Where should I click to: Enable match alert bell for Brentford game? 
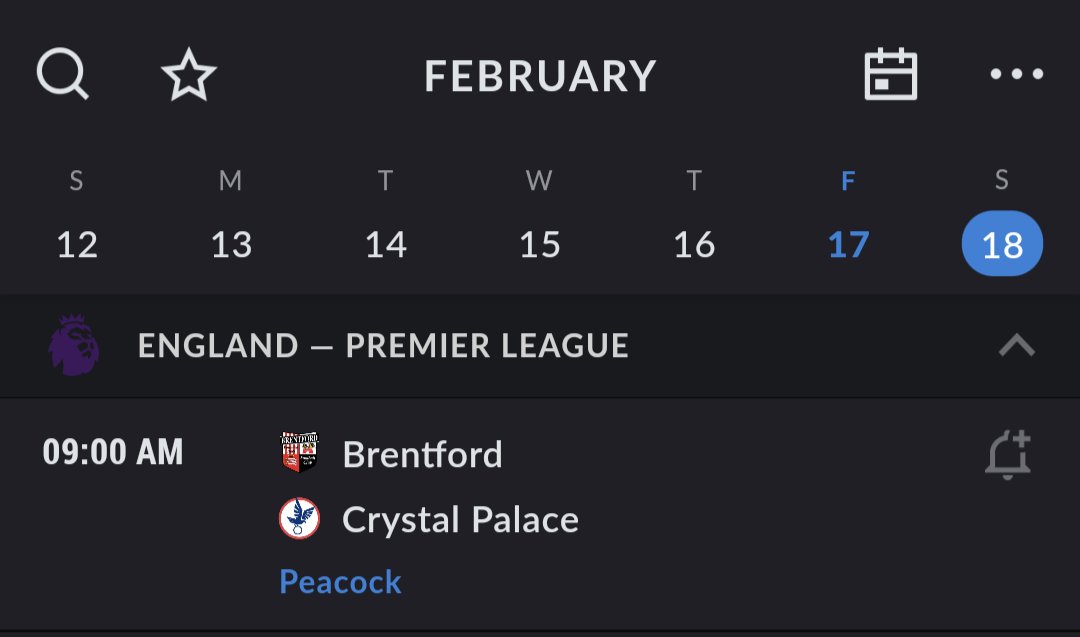(1007, 456)
